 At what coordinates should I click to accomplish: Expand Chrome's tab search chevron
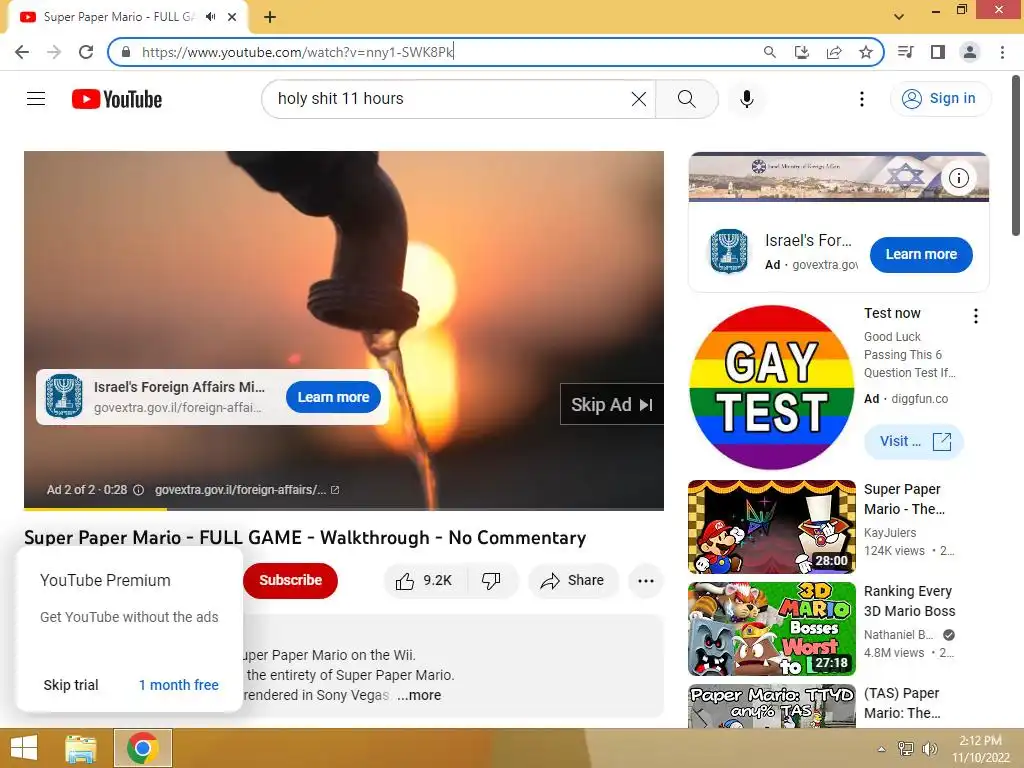click(x=899, y=17)
